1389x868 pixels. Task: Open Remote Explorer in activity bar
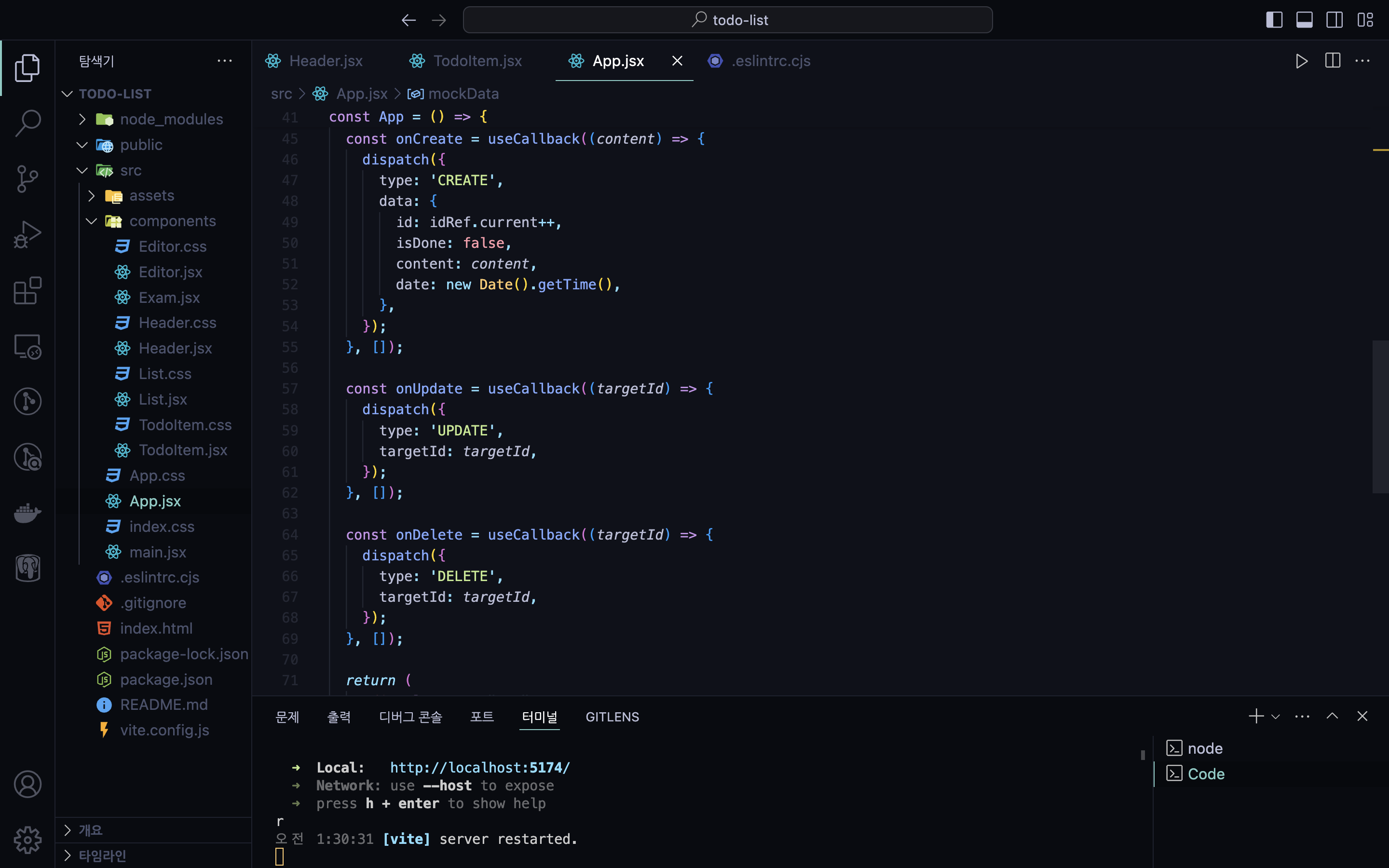tap(27, 347)
